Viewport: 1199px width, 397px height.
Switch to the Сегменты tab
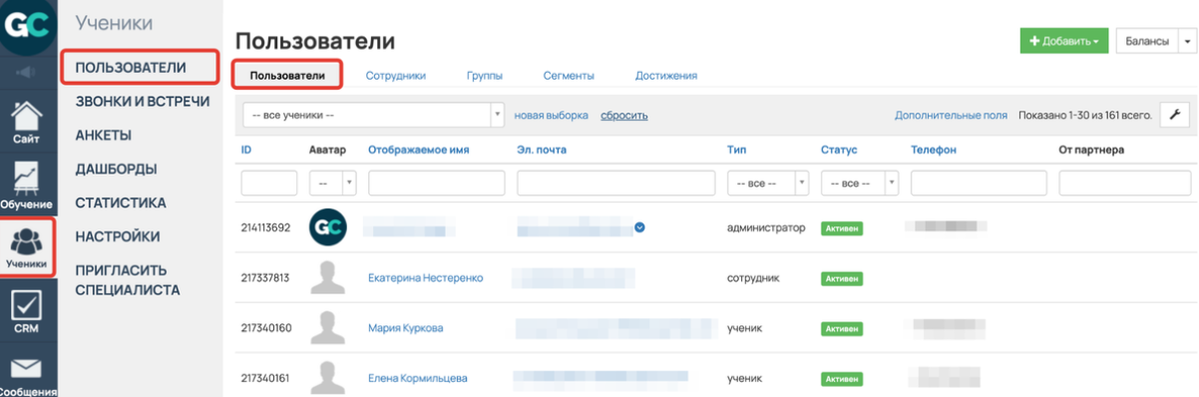pos(569,76)
